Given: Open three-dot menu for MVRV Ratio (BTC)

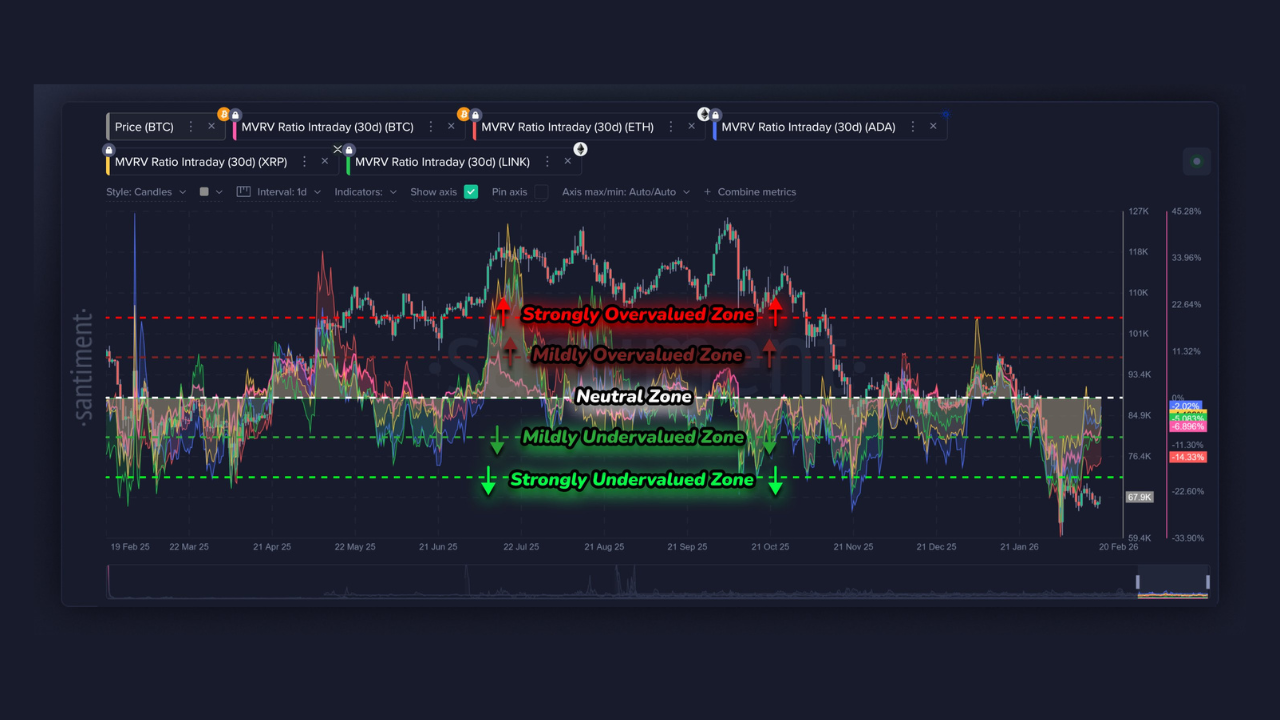Looking at the screenshot, I should [x=431, y=127].
